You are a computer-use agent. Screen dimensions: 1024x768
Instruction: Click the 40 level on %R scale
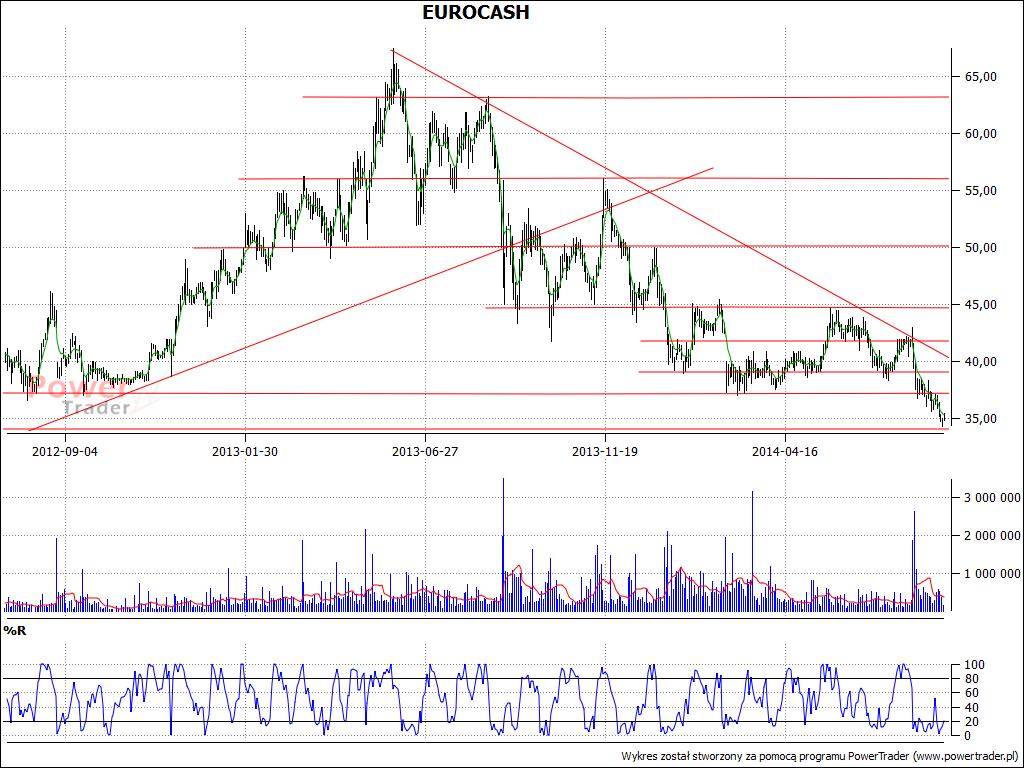[x=972, y=707]
